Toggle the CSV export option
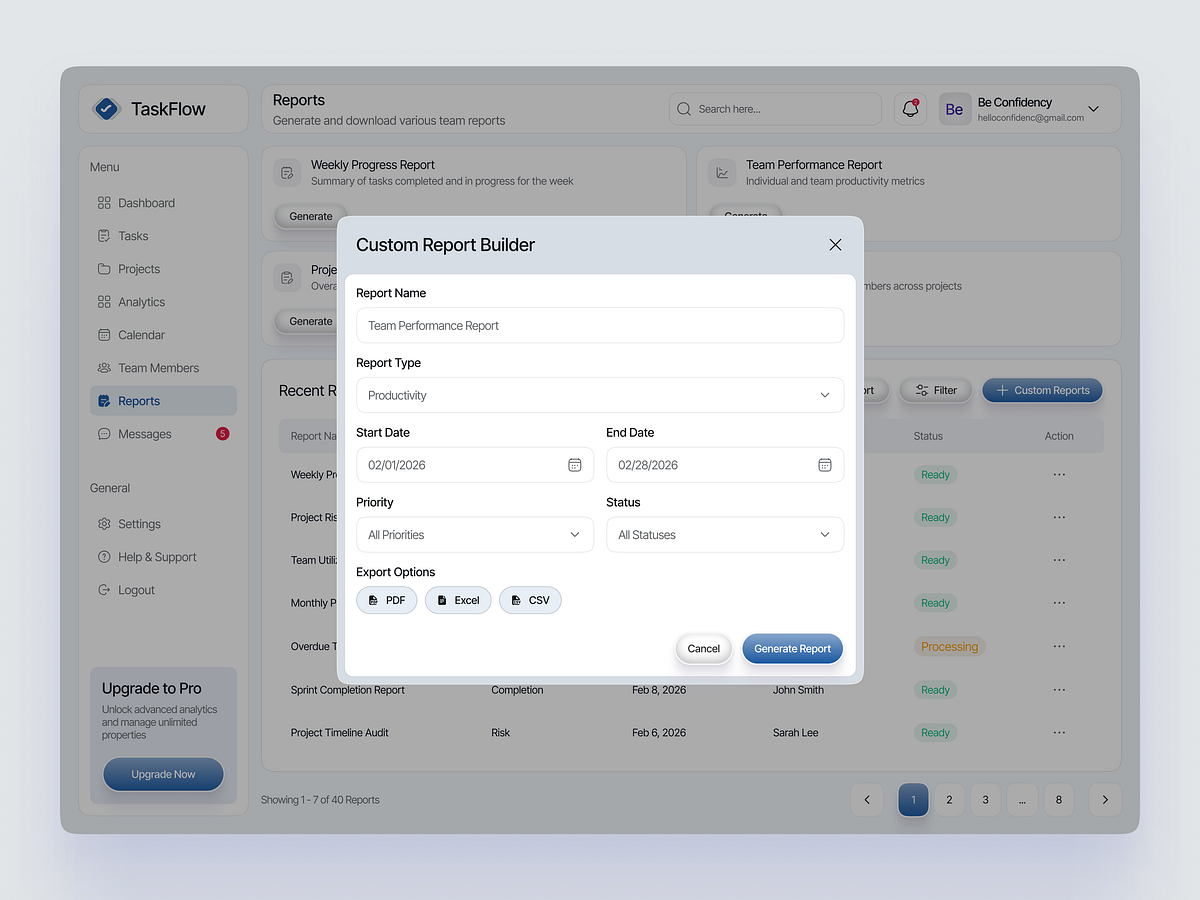Image resolution: width=1200 pixels, height=900 pixels. tap(530, 600)
